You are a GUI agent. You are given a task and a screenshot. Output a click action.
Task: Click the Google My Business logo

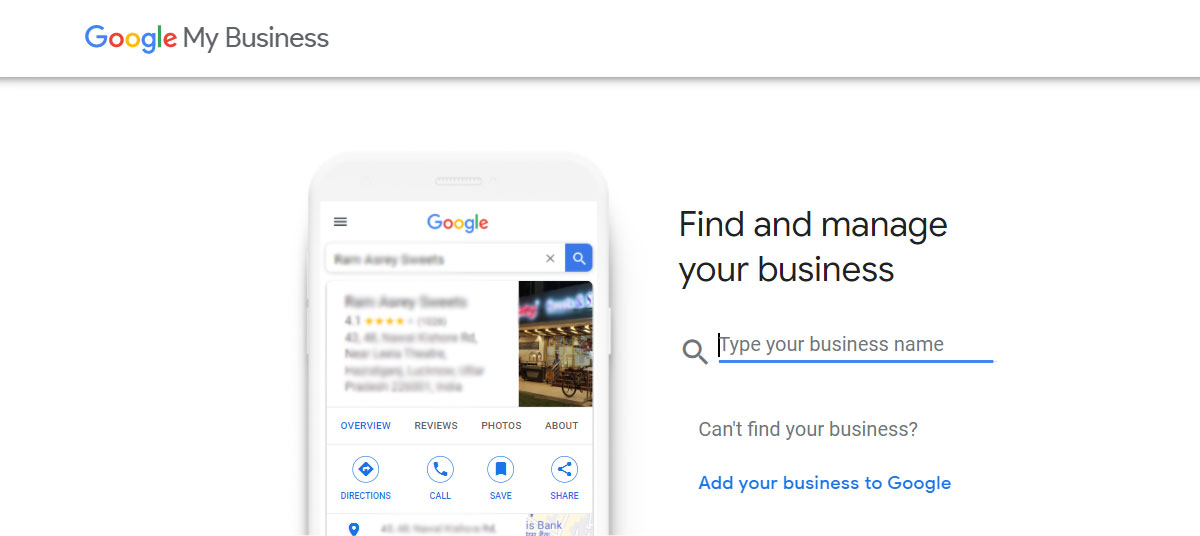tap(207, 38)
